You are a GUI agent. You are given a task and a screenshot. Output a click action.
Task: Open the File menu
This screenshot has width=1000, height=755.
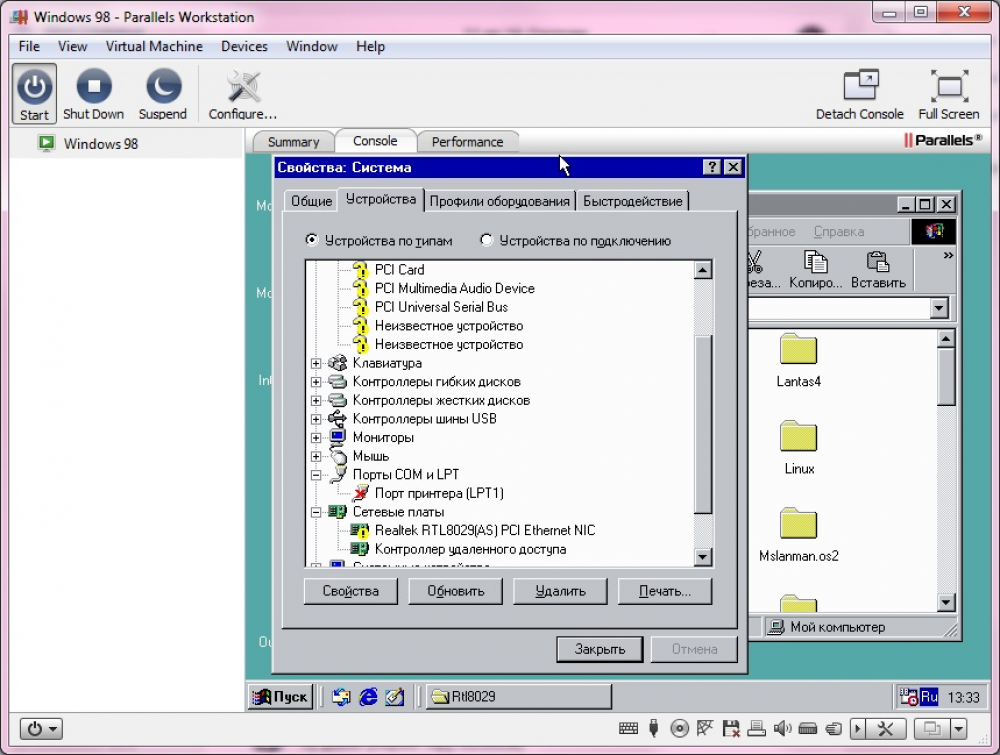(x=29, y=47)
